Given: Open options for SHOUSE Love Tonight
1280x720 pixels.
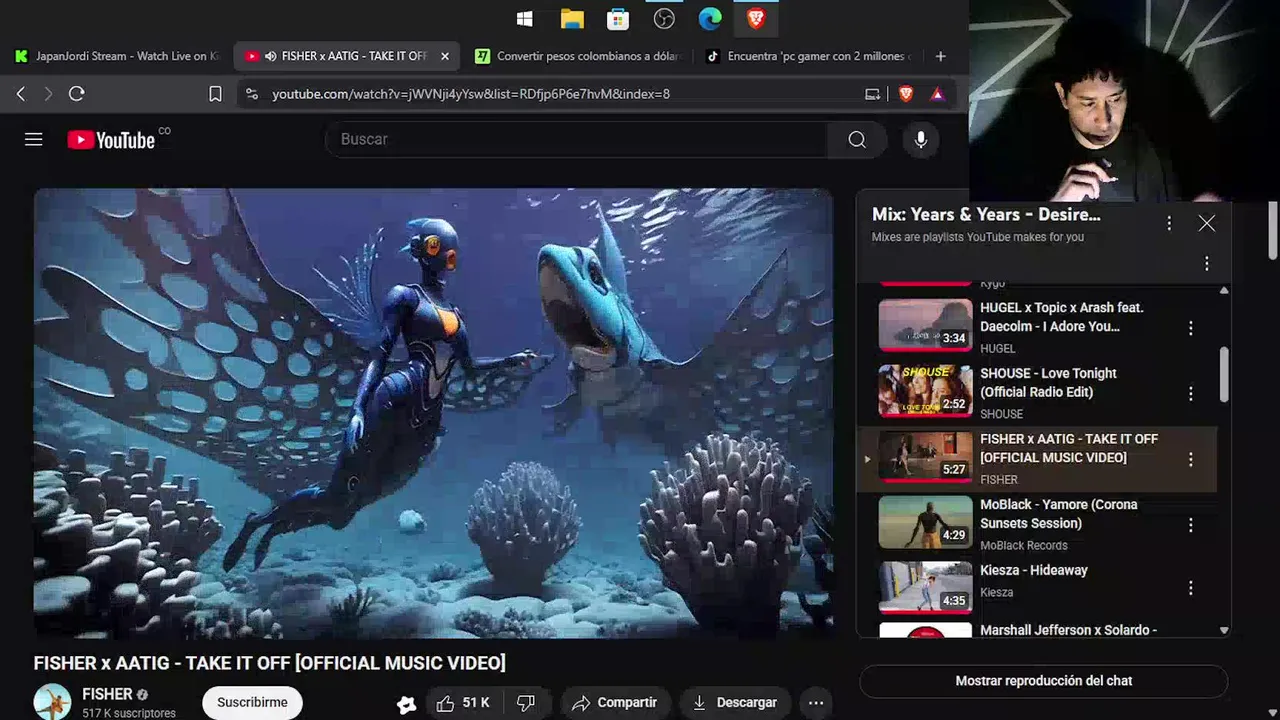Looking at the screenshot, I should coord(1190,394).
